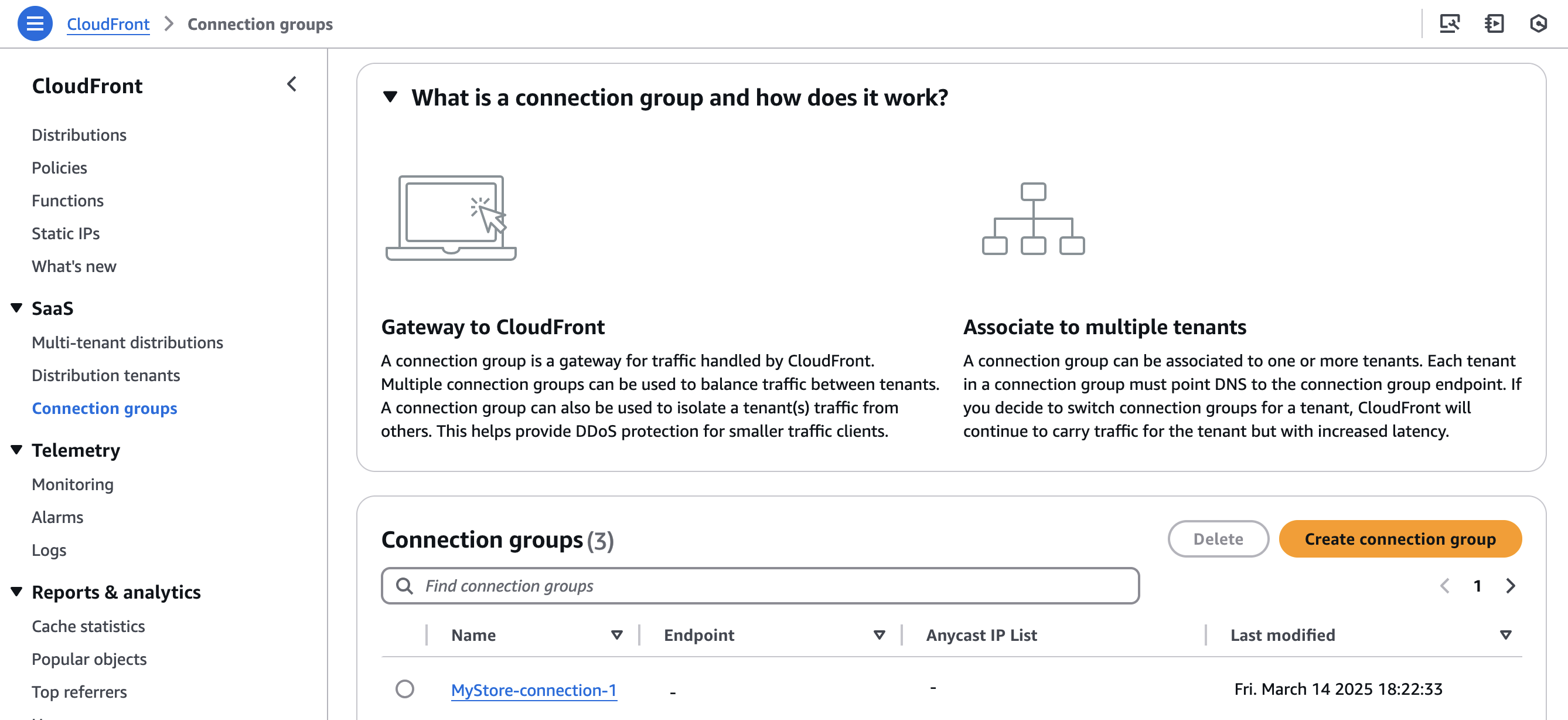Open the hamburger navigation menu icon
Screen dimensions: 1568x720
pos(35,24)
